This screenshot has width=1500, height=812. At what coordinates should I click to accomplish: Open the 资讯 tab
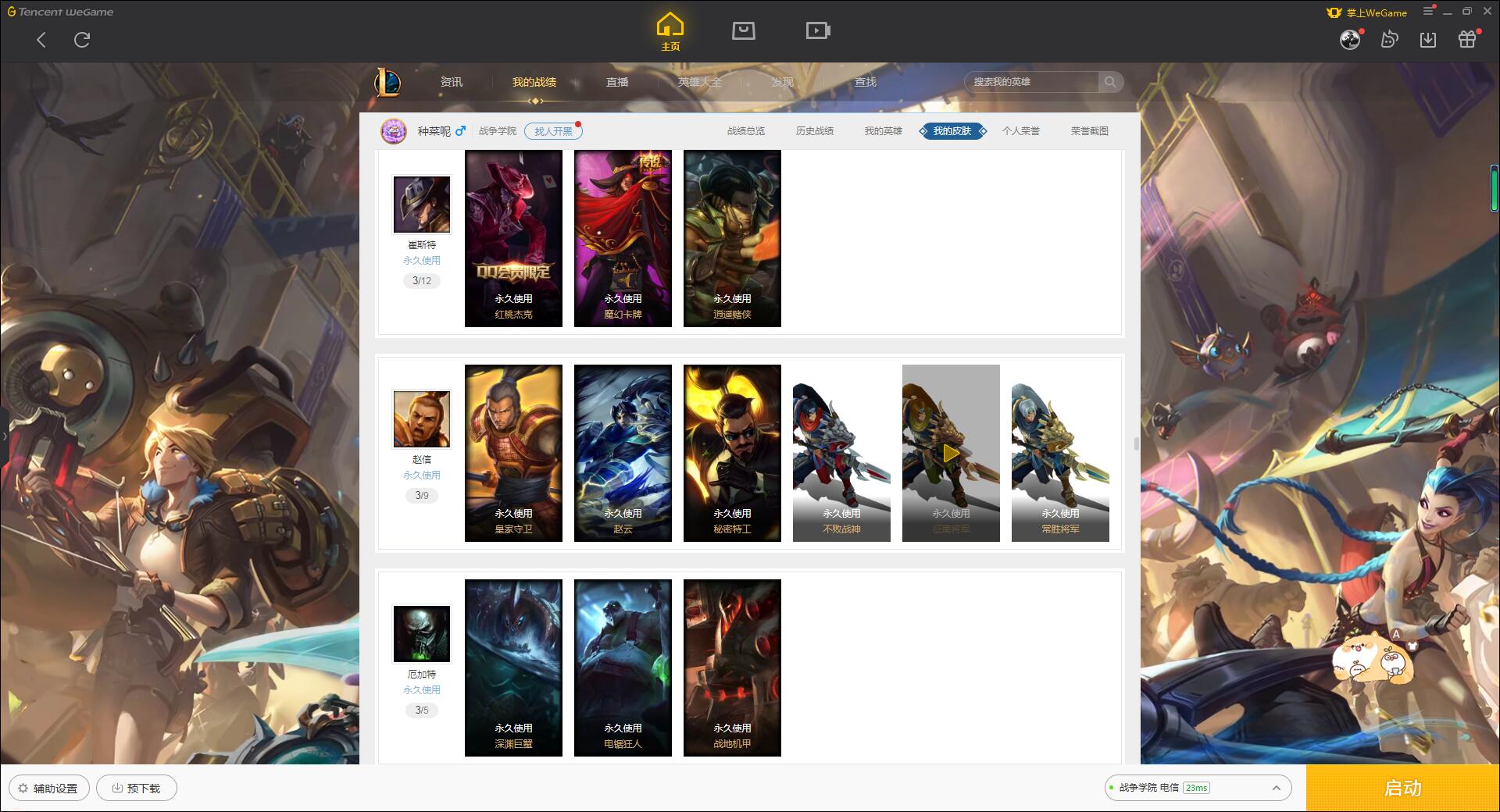pyautogui.click(x=451, y=82)
